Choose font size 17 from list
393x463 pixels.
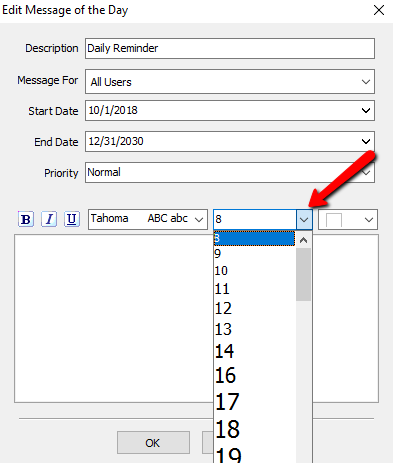(254, 402)
